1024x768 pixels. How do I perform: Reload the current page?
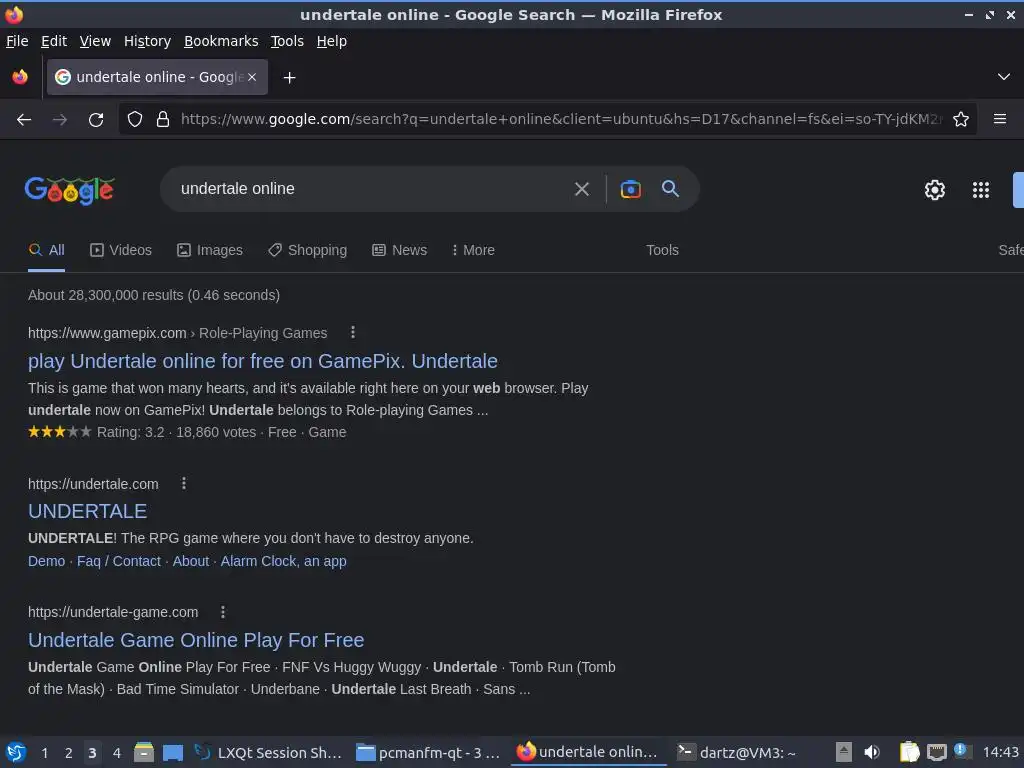(96, 120)
